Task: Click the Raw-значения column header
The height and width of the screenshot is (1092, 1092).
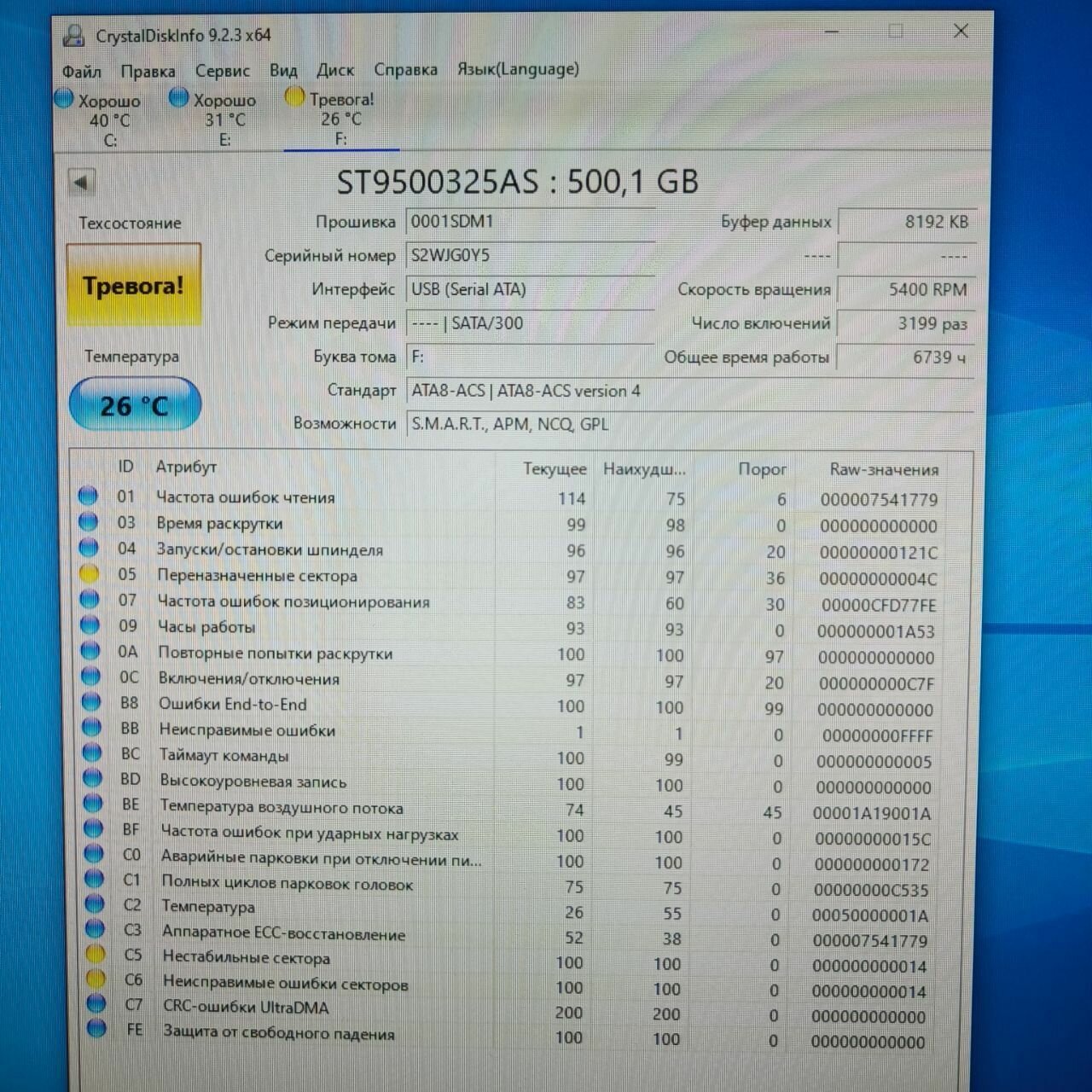Action: pyautogui.click(x=884, y=469)
